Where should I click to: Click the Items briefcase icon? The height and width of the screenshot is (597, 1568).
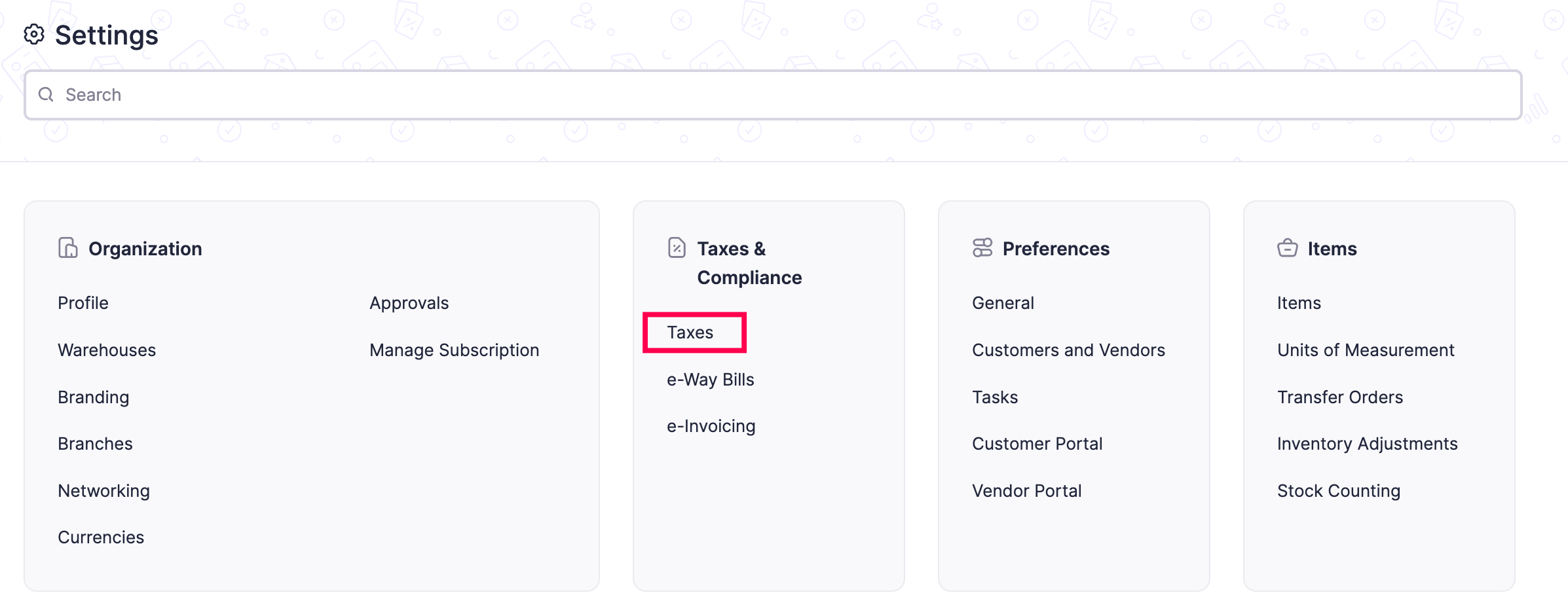tap(1286, 248)
